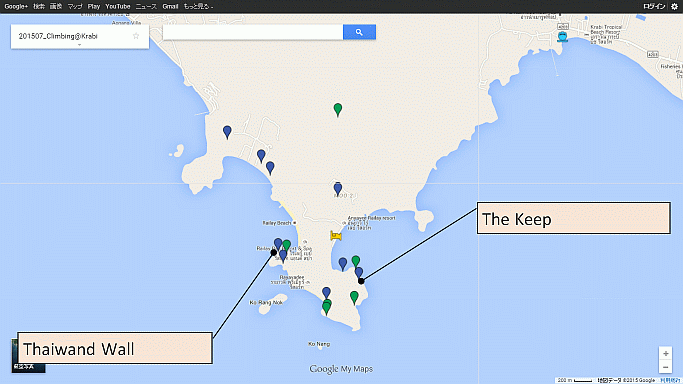
Task: Expand the もっと見る dropdown menu
Action: [x=198, y=7]
